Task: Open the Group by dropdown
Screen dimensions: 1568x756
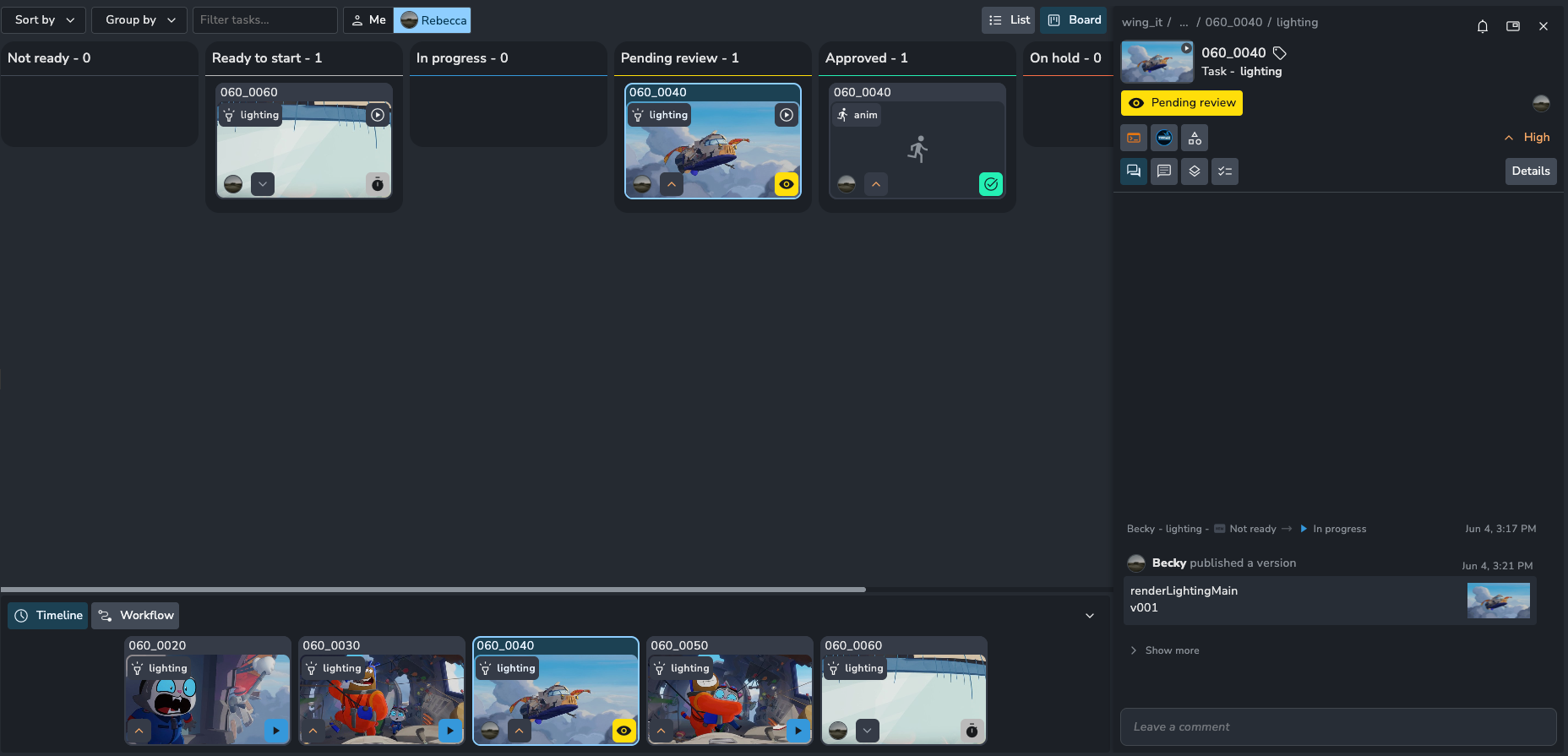Action: point(139,20)
